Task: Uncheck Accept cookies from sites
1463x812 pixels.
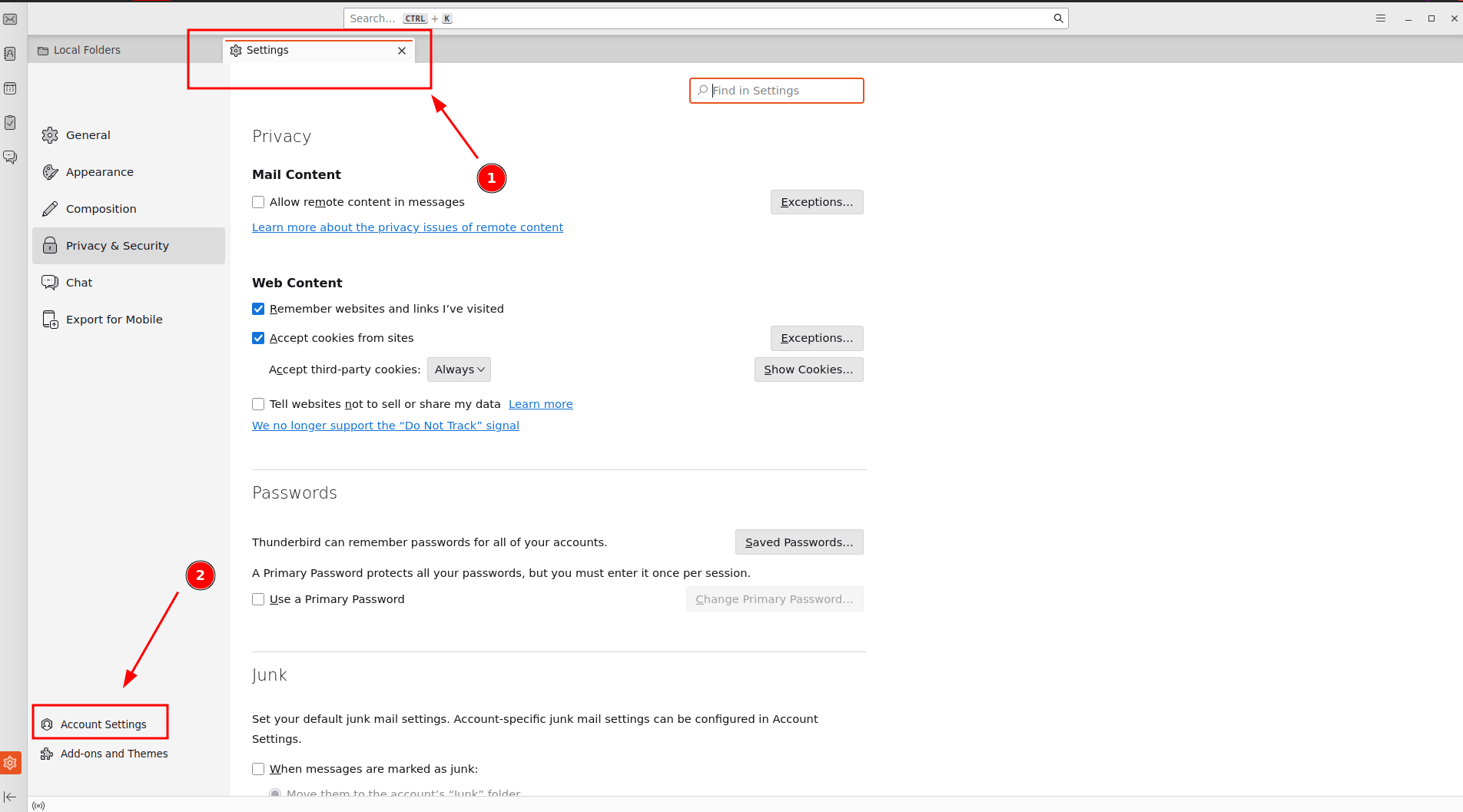Action: coord(258,338)
